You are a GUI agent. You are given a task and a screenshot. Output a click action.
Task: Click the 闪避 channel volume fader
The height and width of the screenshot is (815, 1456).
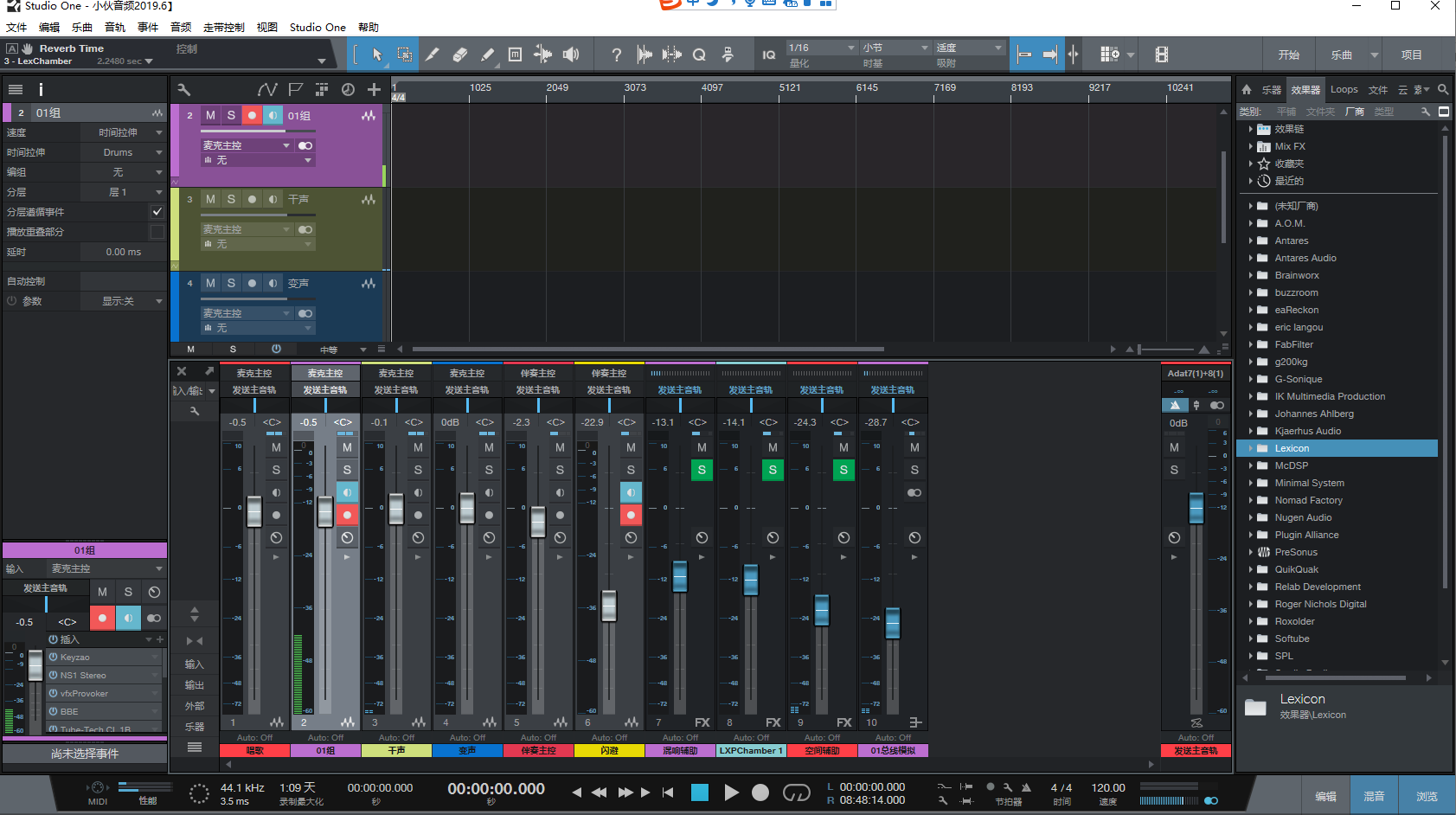click(x=609, y=606)
